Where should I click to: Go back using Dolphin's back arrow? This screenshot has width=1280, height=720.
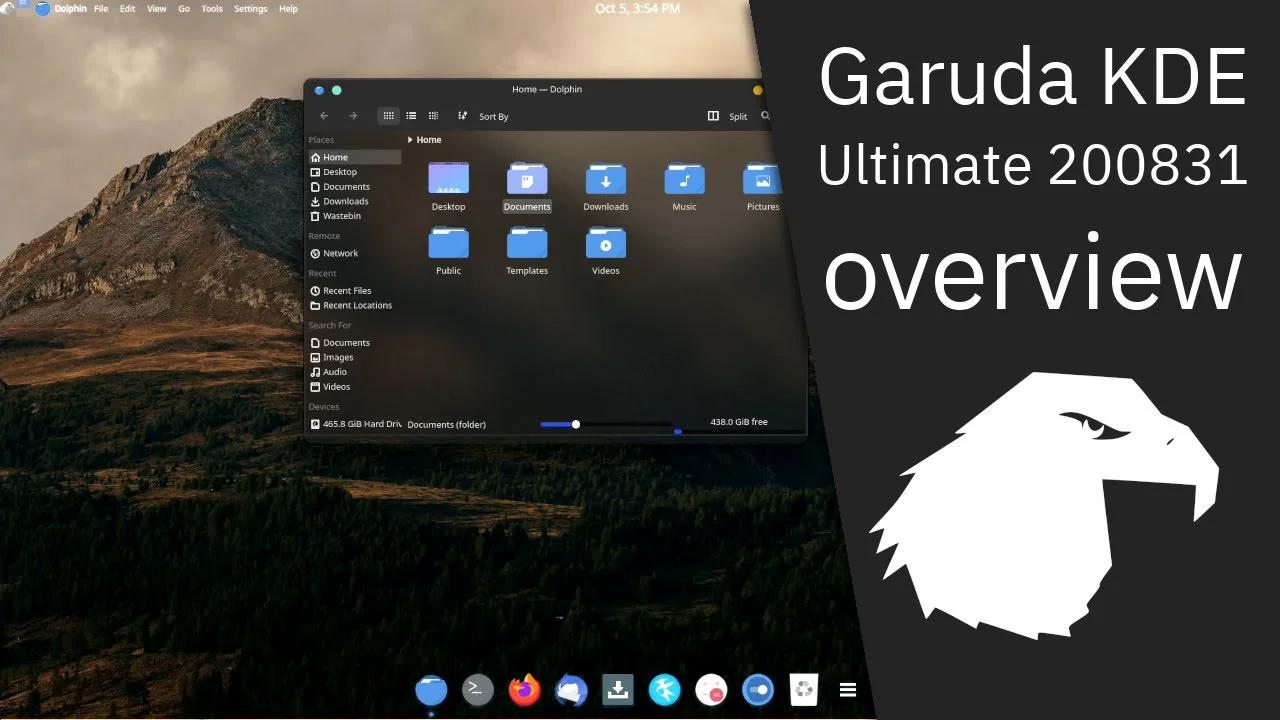point(324,116)
